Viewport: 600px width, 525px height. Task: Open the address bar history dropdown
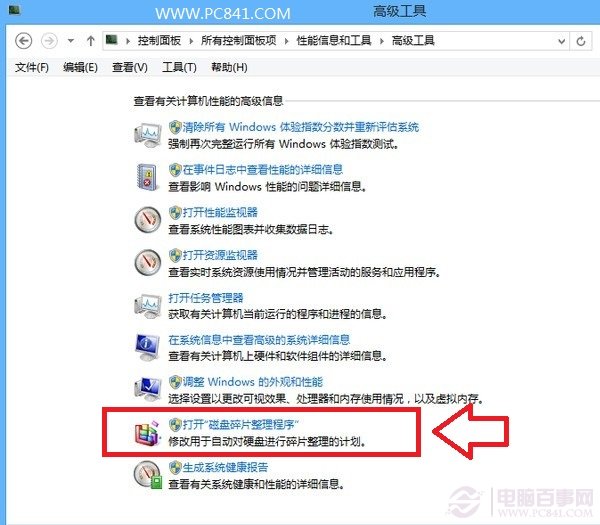pyautogui.click(x=561, y=41)
